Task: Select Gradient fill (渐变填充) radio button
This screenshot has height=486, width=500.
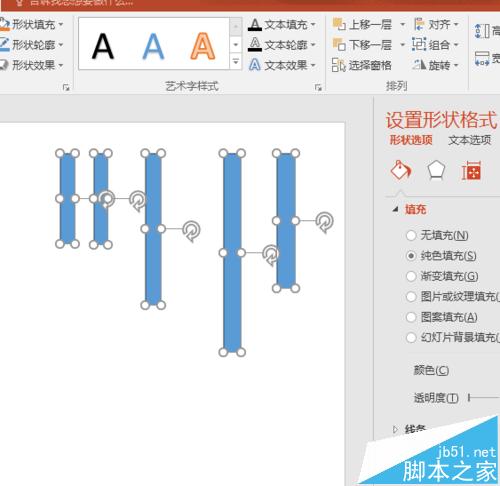Action: [x=411, y=276]
